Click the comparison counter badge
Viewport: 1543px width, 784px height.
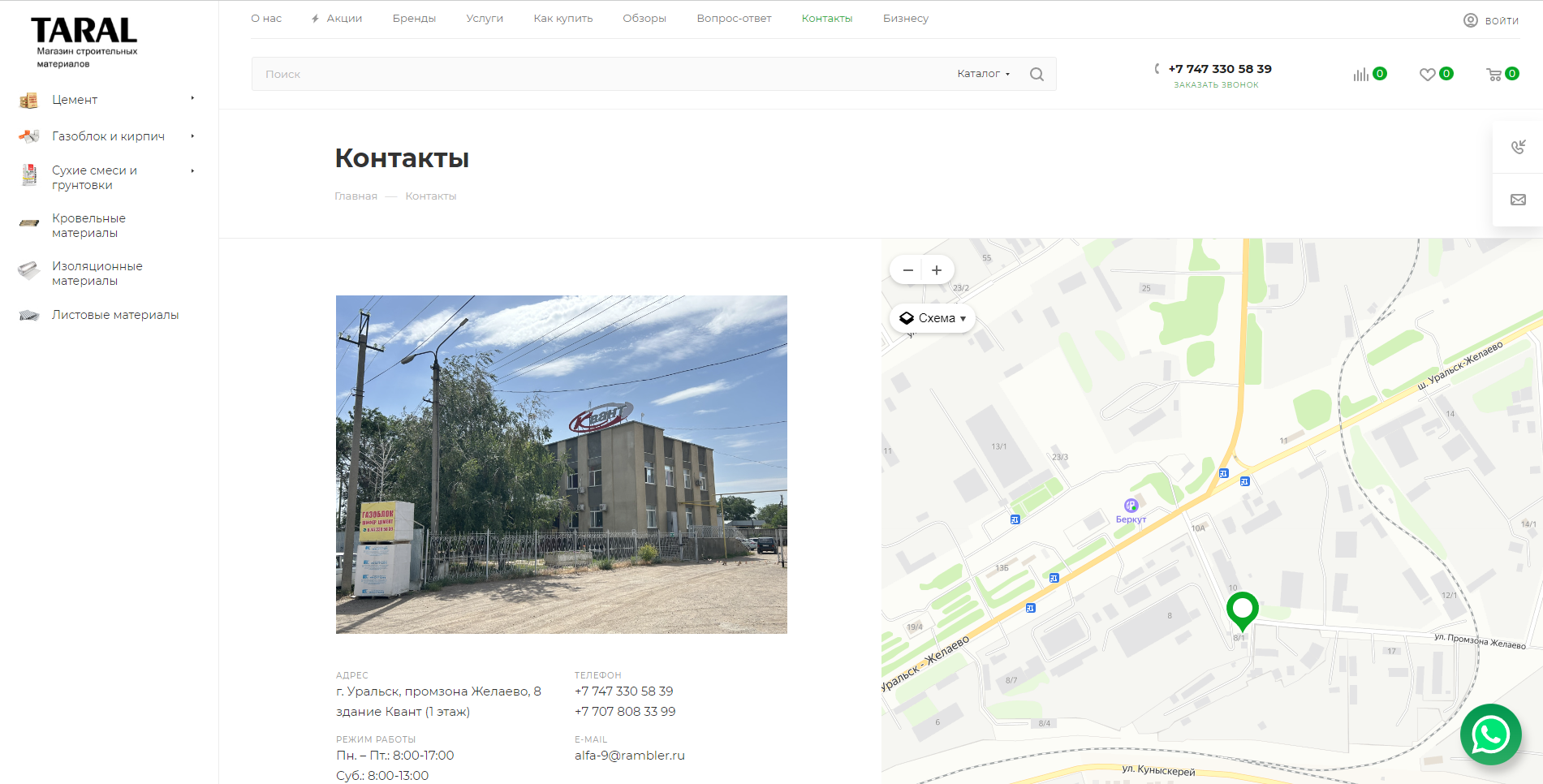1380,74
